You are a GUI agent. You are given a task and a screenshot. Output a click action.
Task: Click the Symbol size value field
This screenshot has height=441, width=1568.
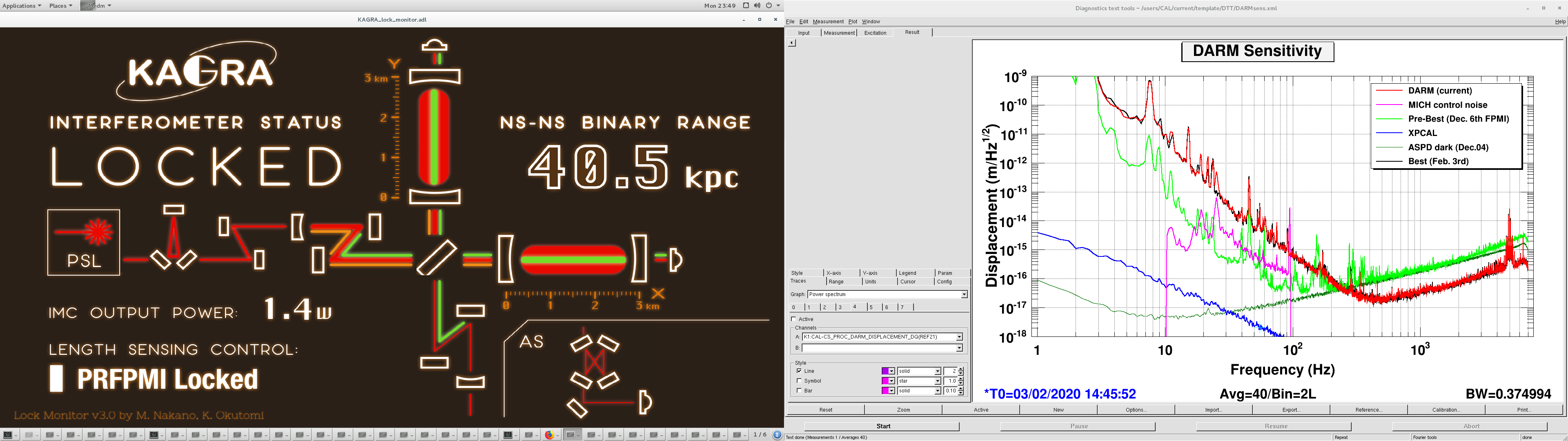[951, 381]
